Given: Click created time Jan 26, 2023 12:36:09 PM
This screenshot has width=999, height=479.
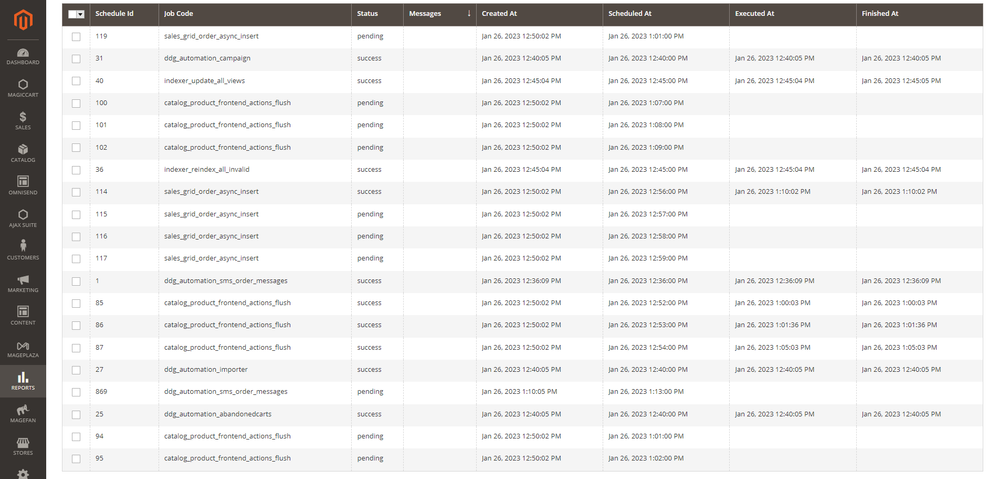Looking at the screenshot, I should 522,280.
